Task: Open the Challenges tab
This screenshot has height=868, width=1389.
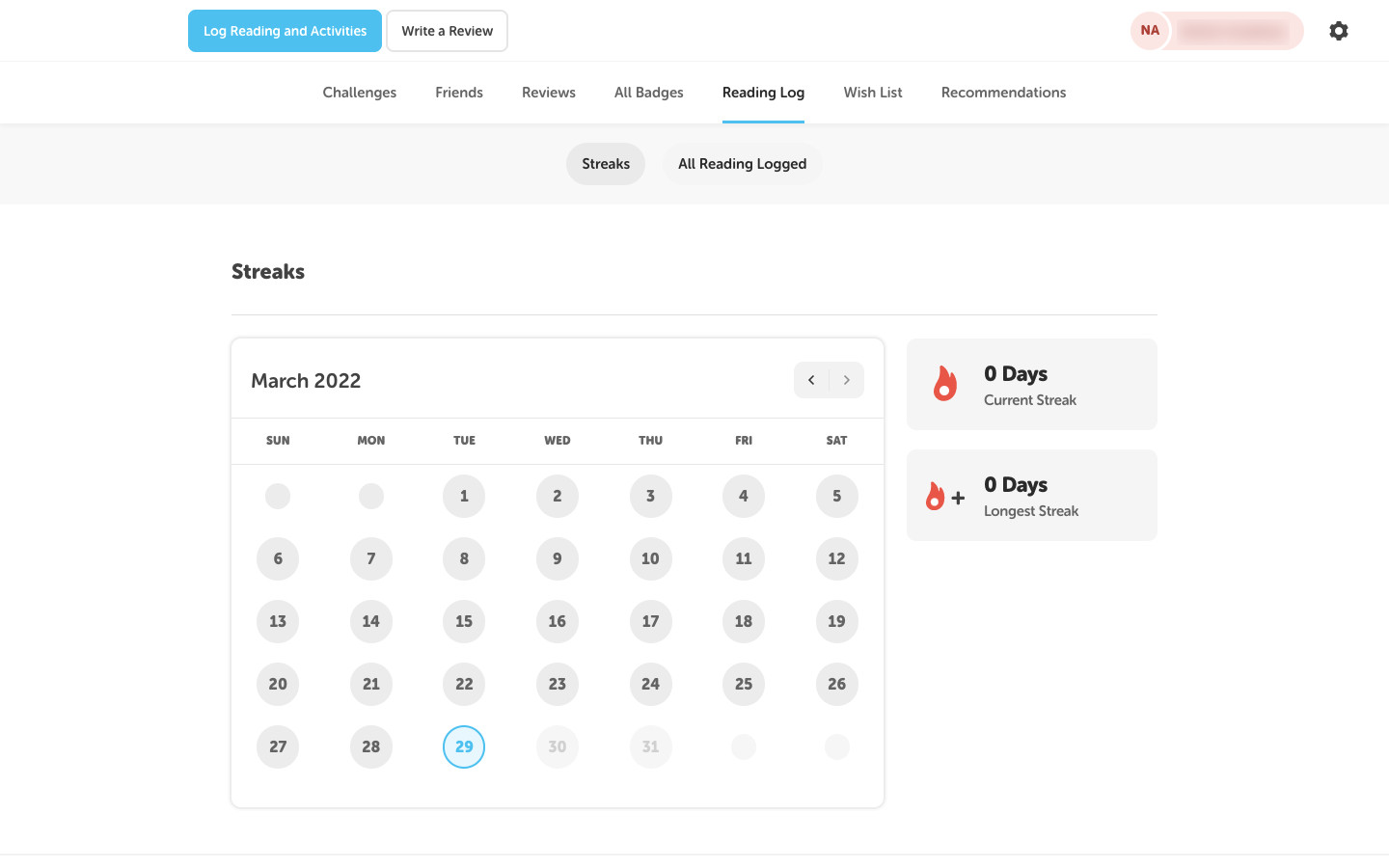Action: [360, 93]
